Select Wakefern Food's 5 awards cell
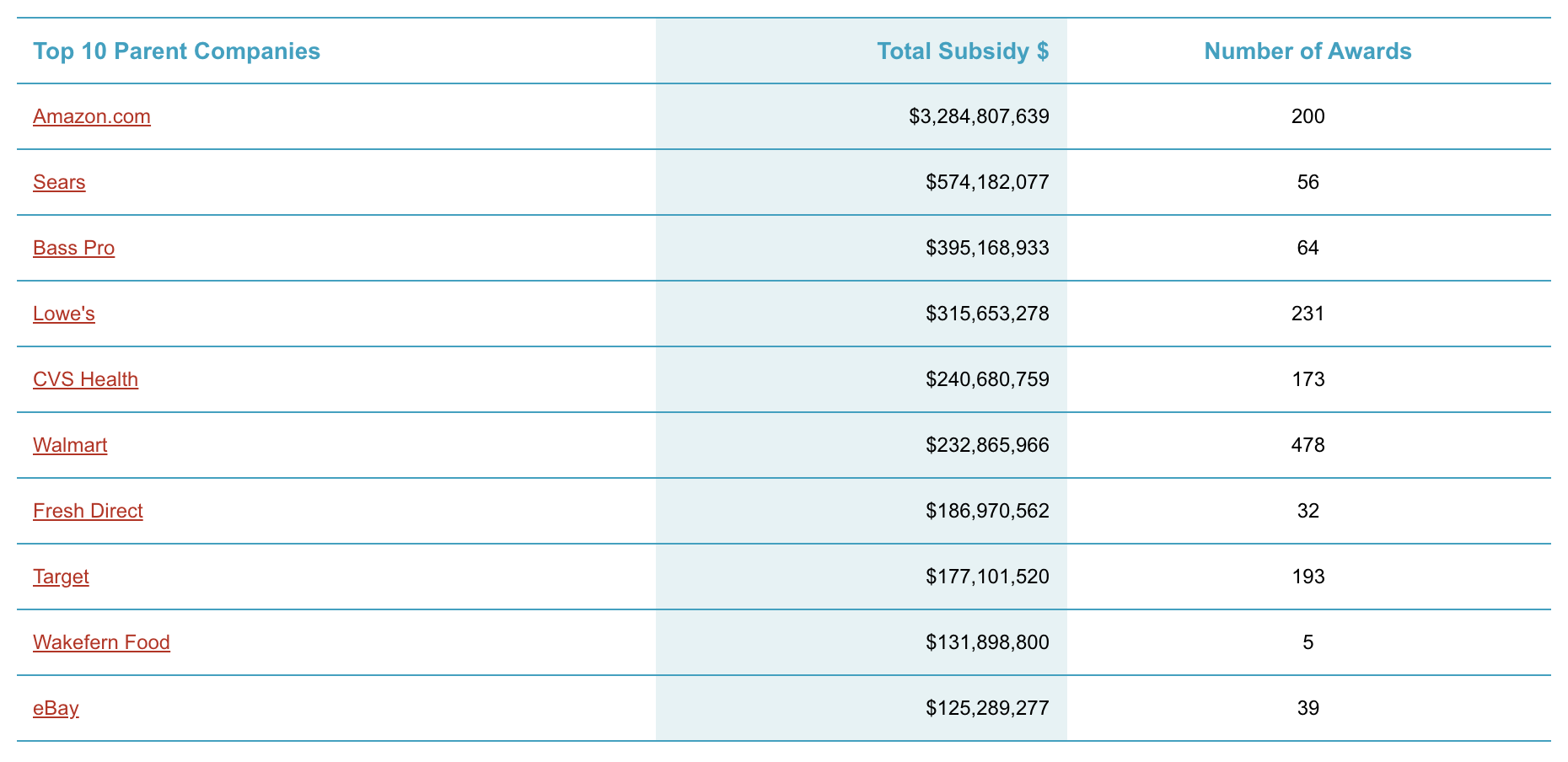The height and width of the screenshot is (762, 1568). [1308, 642]
